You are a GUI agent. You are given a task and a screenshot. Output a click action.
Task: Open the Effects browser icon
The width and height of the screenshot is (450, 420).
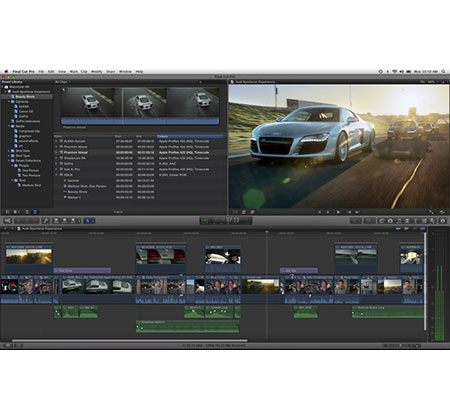pyautogui.click(x=382, y=221)
